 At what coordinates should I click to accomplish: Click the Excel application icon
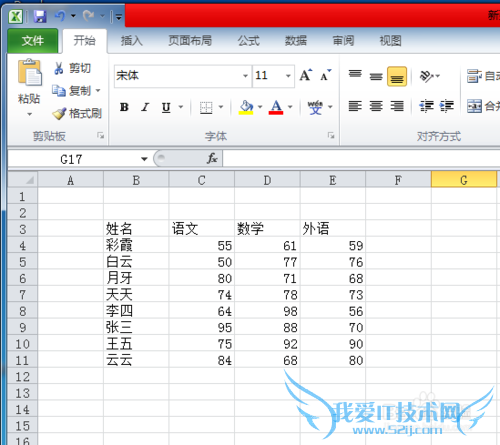15,16
